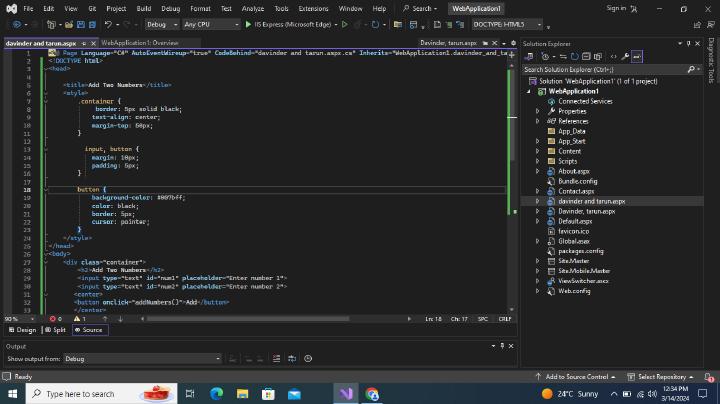The width and height of the screenshot is (720, 404).
Task: Click Add to Source Control button
Action: coord(576,376)
